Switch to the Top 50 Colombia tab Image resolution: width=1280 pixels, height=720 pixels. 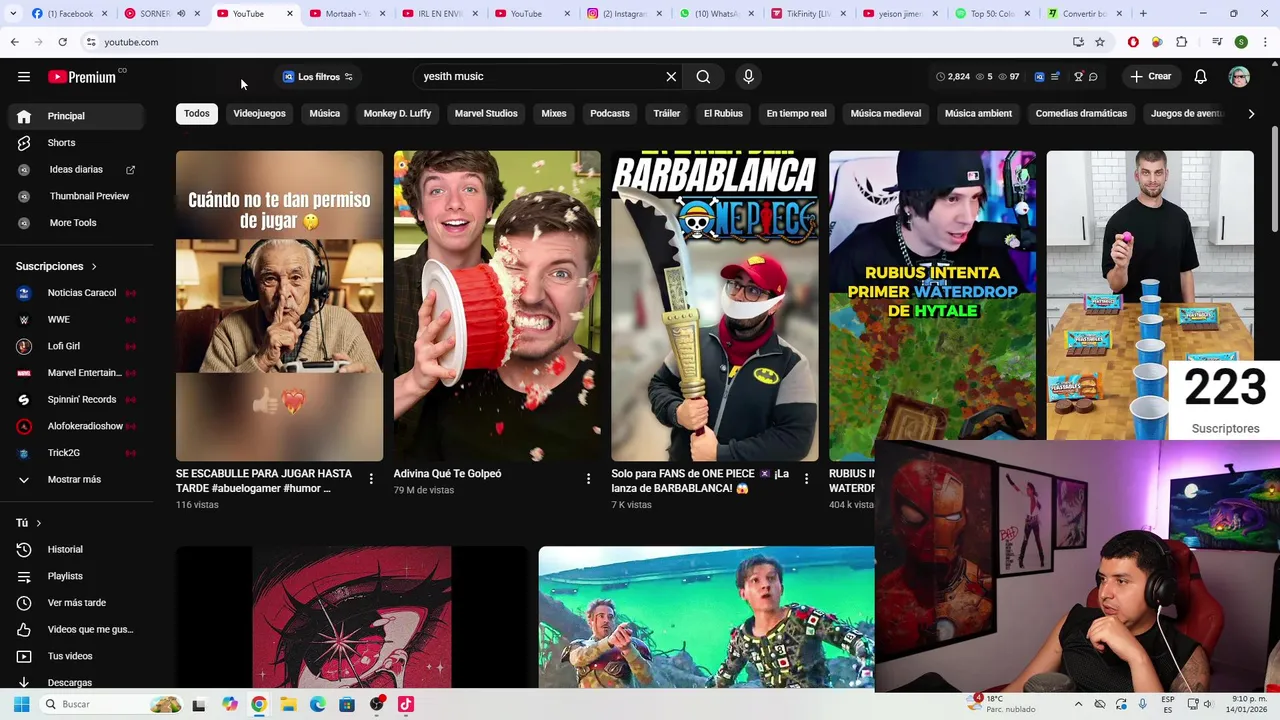point(993,14)
